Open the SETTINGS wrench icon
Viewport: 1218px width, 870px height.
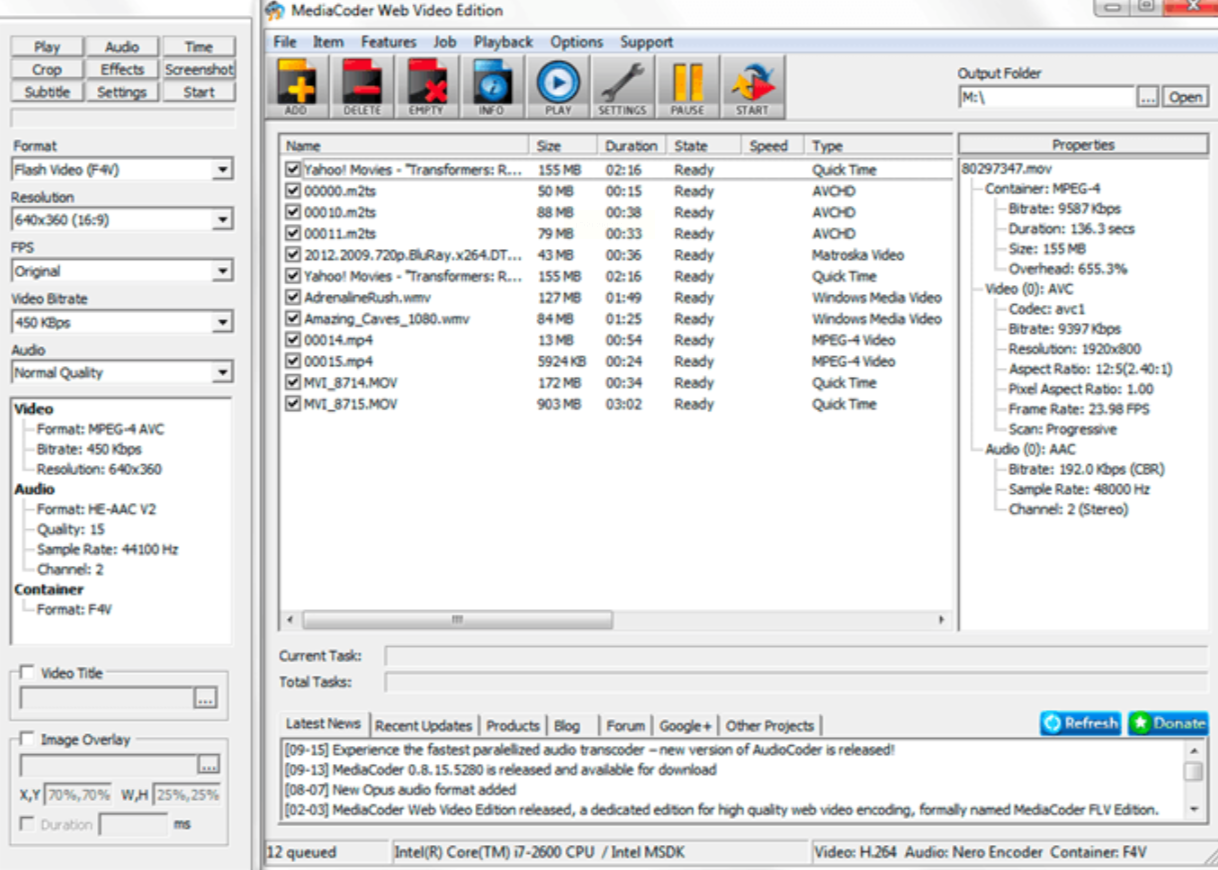[622, 86]
